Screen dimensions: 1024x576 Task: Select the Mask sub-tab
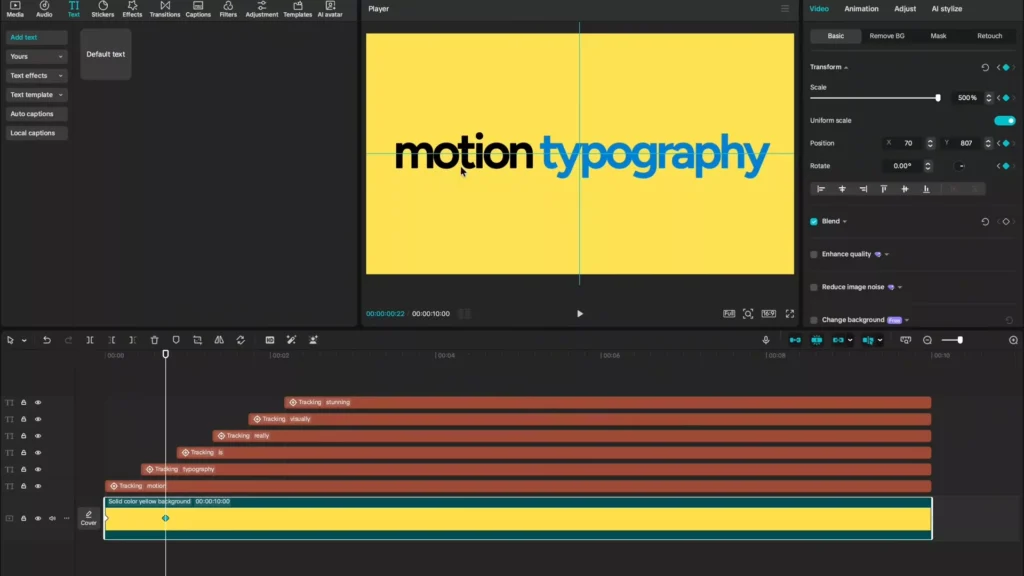[938, 36]
